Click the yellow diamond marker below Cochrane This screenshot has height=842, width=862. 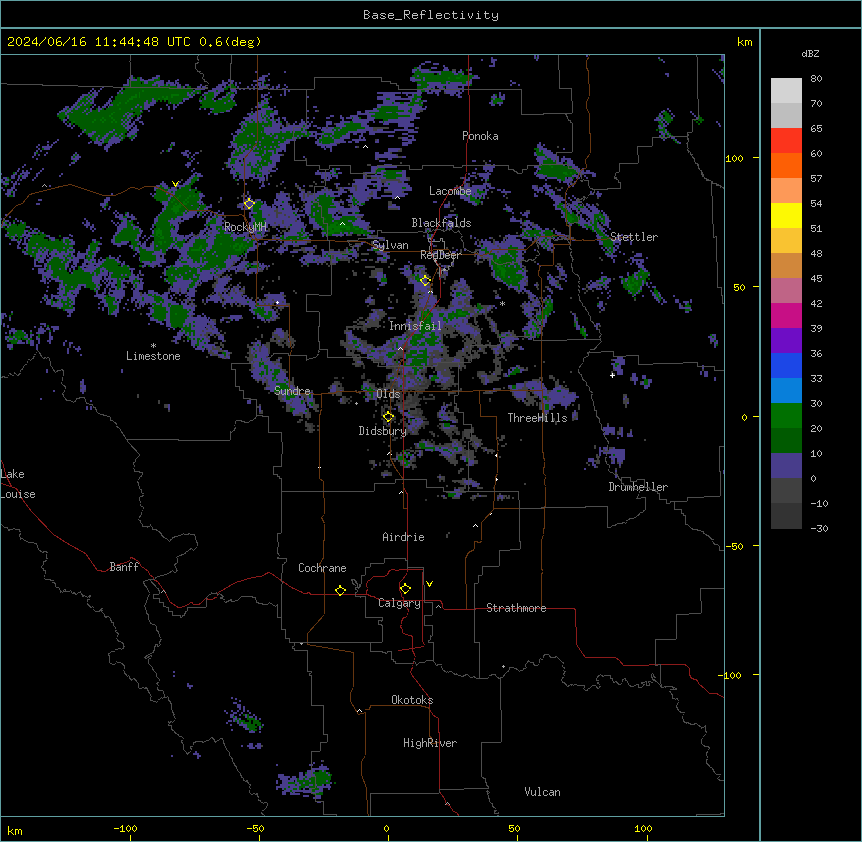(340, 590)
